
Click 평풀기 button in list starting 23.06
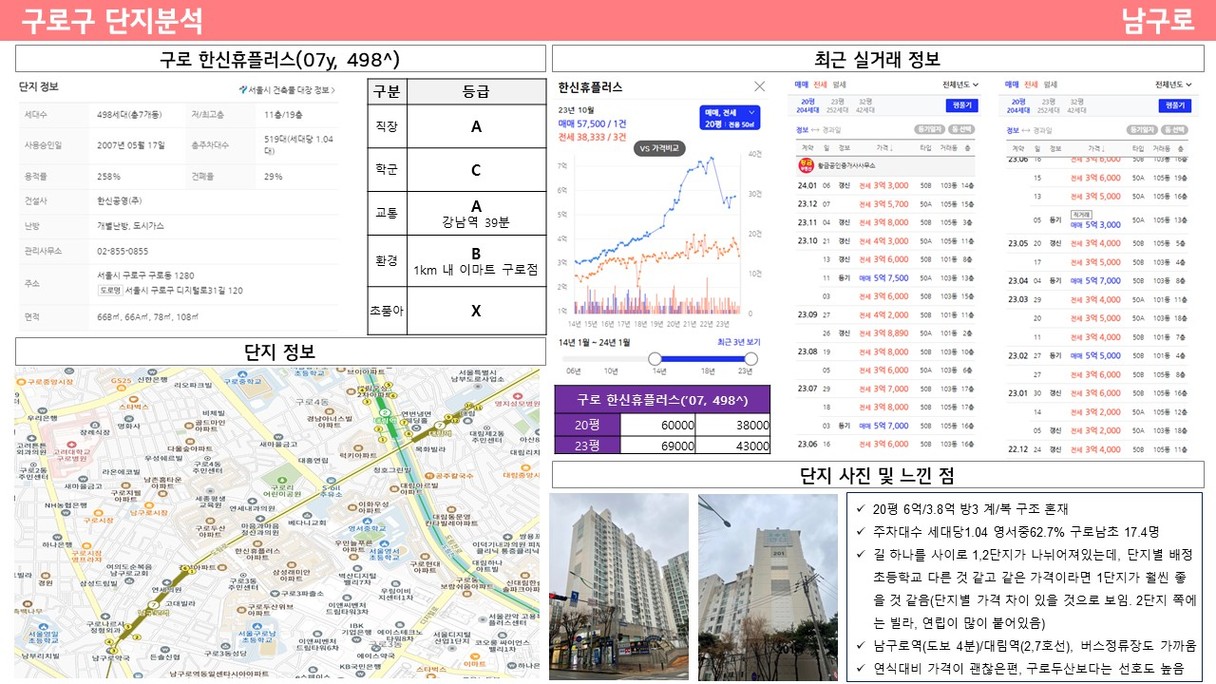coord(1175,105)
